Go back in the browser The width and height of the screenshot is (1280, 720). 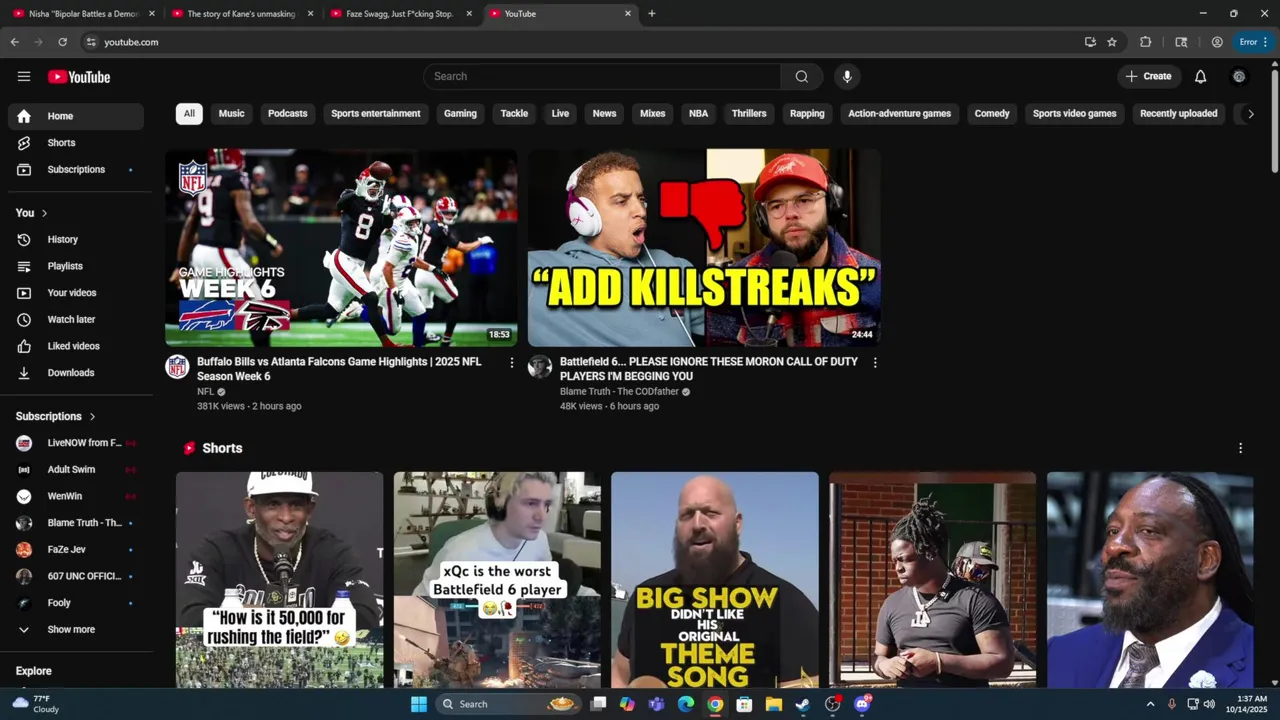(14, 42)
